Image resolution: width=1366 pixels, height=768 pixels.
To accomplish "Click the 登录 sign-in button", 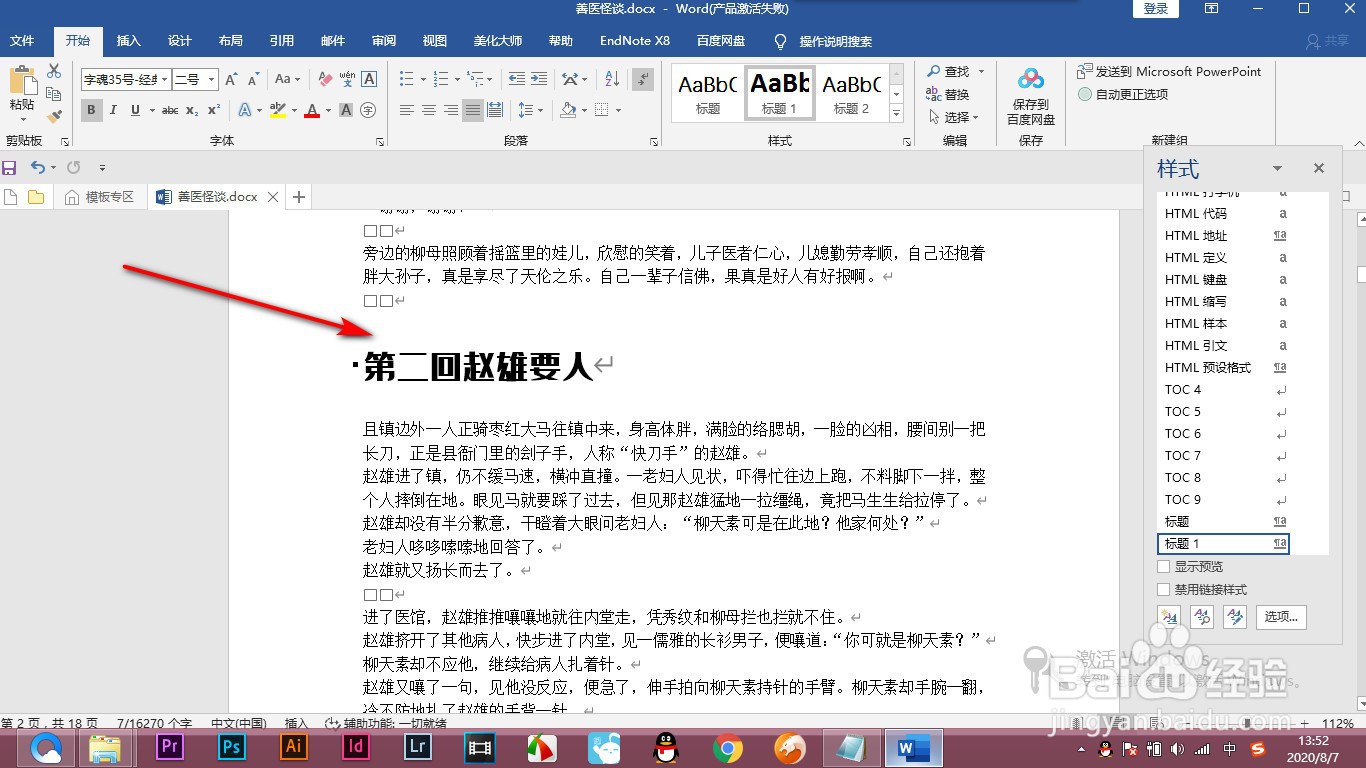I will click(1156, 9).
